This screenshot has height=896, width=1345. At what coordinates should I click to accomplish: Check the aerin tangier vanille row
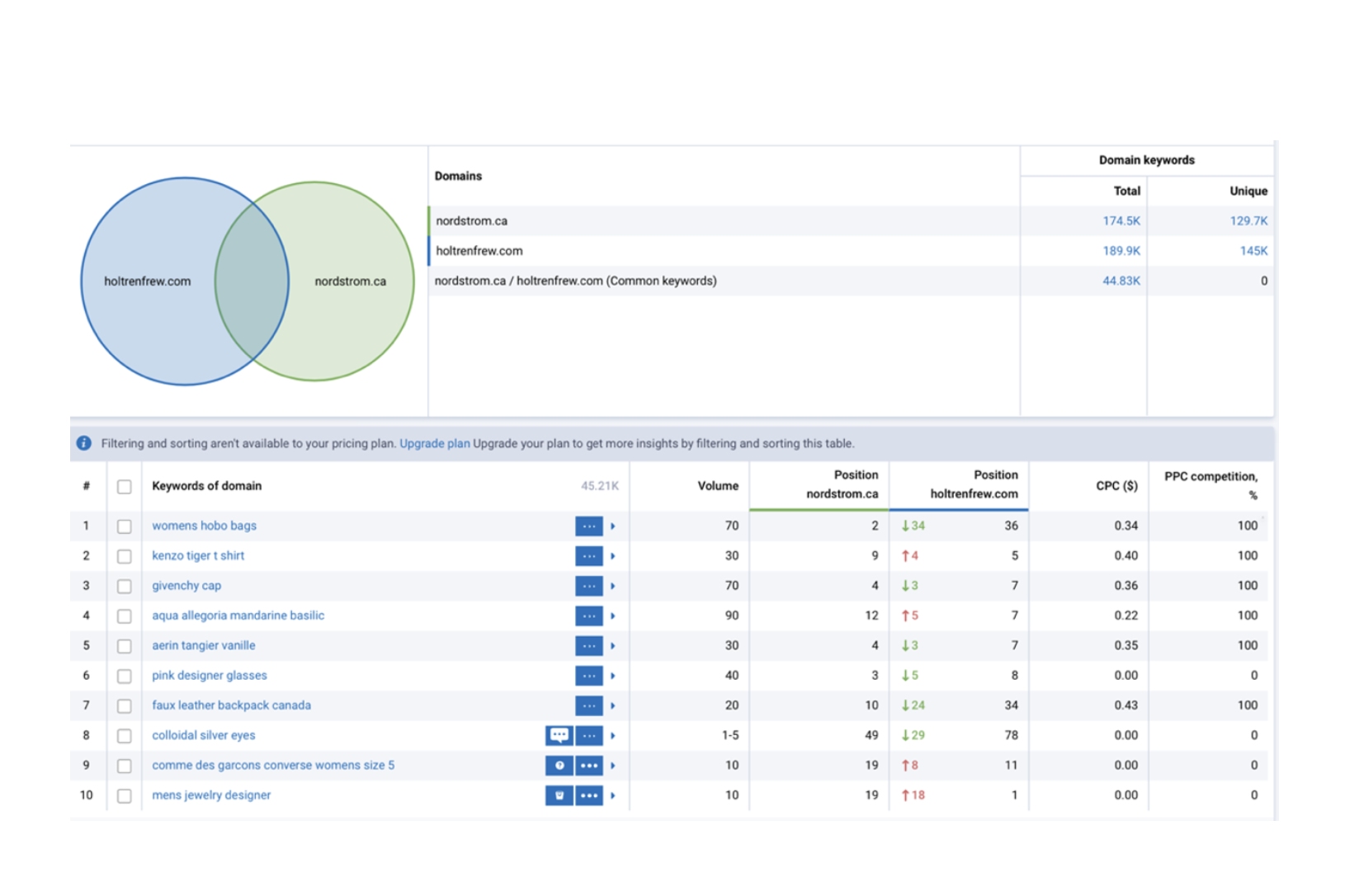click(124, 646)
